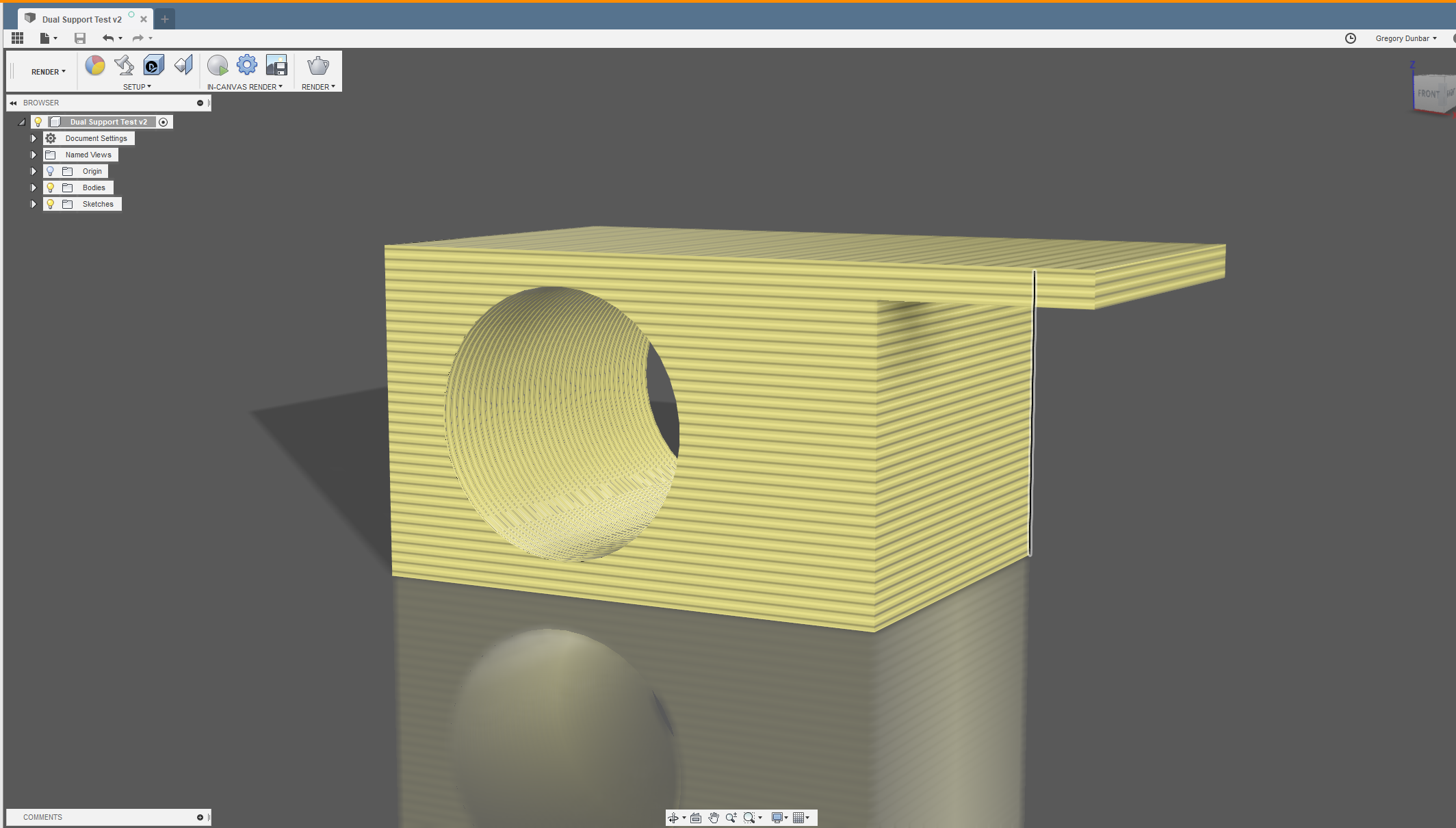Activate the Dual Support Test v2 radio button
The height and width of the screenshot is (828, 1456).
point(164,122)
